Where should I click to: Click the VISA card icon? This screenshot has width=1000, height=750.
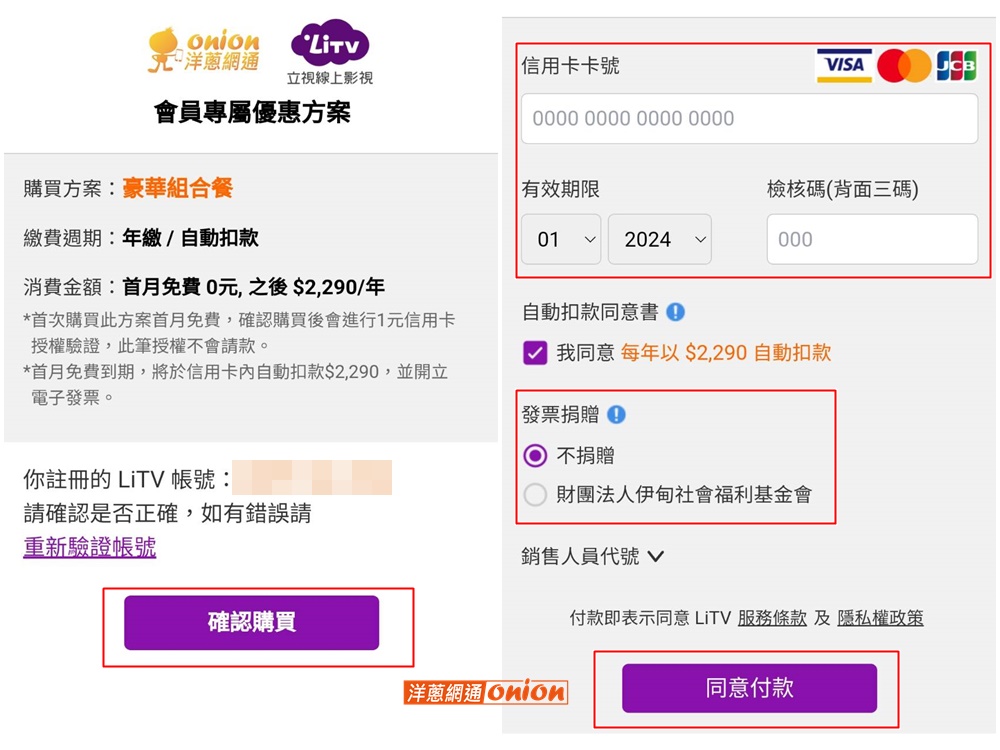tap(844, 64)
